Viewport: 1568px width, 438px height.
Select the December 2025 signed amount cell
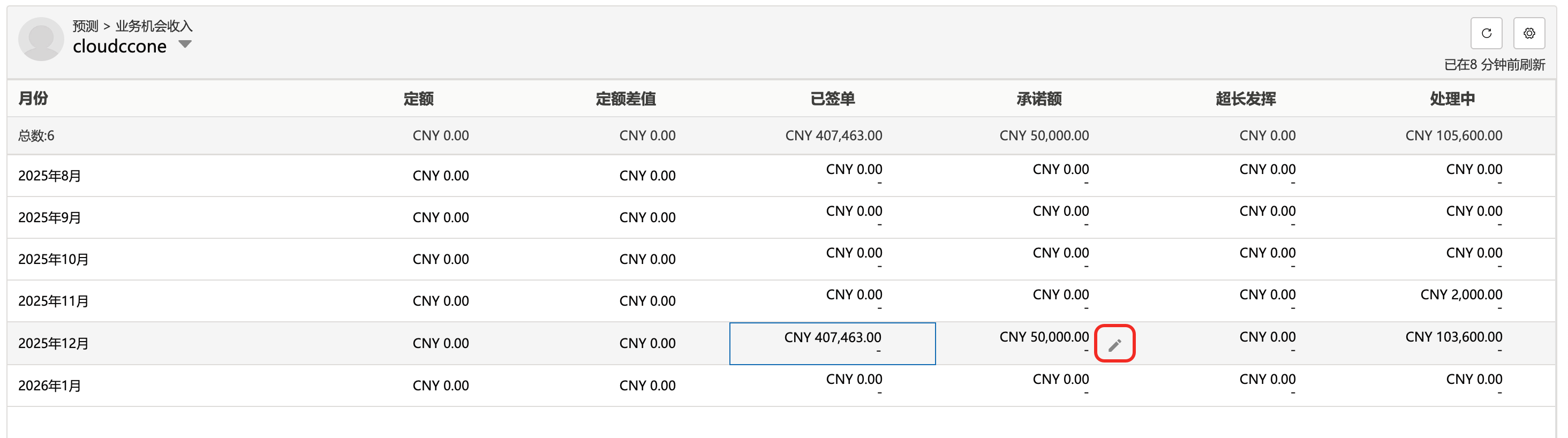click(832, 343)
